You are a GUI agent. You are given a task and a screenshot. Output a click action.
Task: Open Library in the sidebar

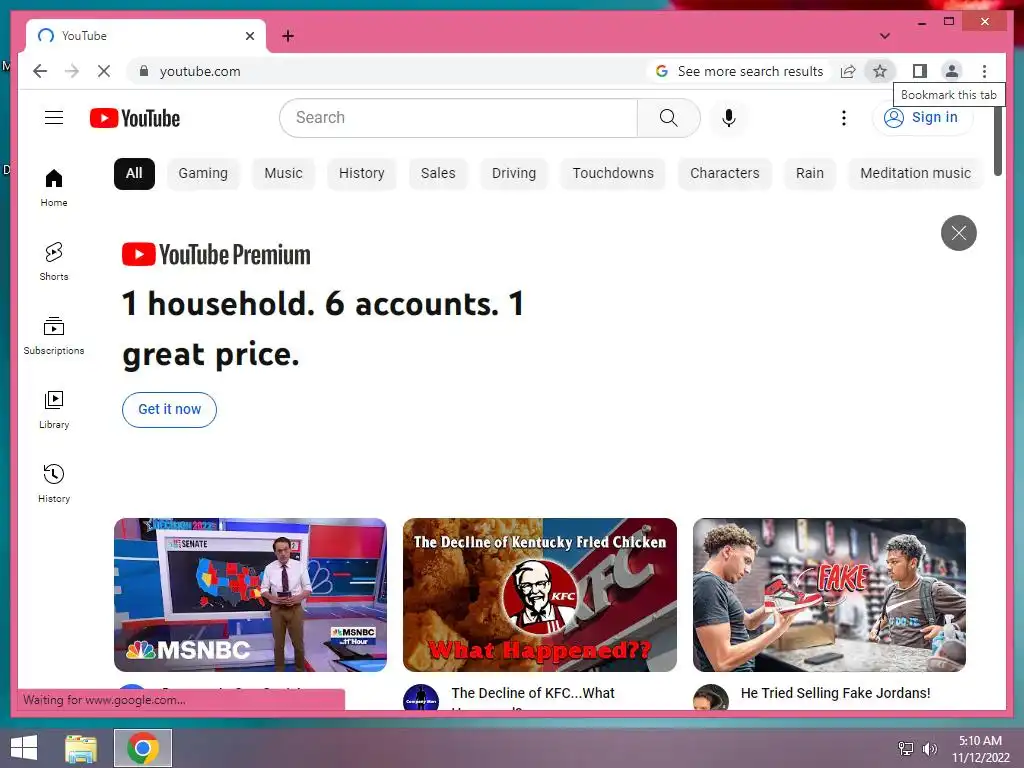pyautogui.click(x=54, y=409)
